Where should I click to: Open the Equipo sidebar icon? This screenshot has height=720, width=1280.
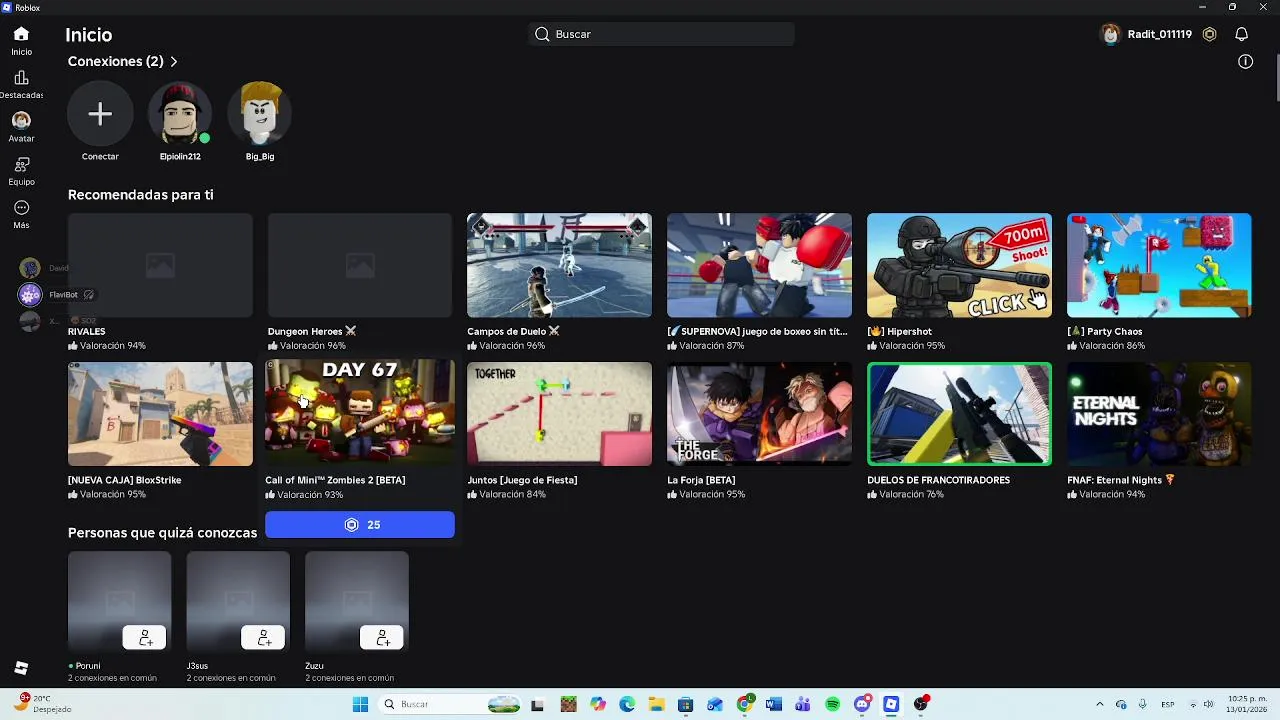click(21, 164)
